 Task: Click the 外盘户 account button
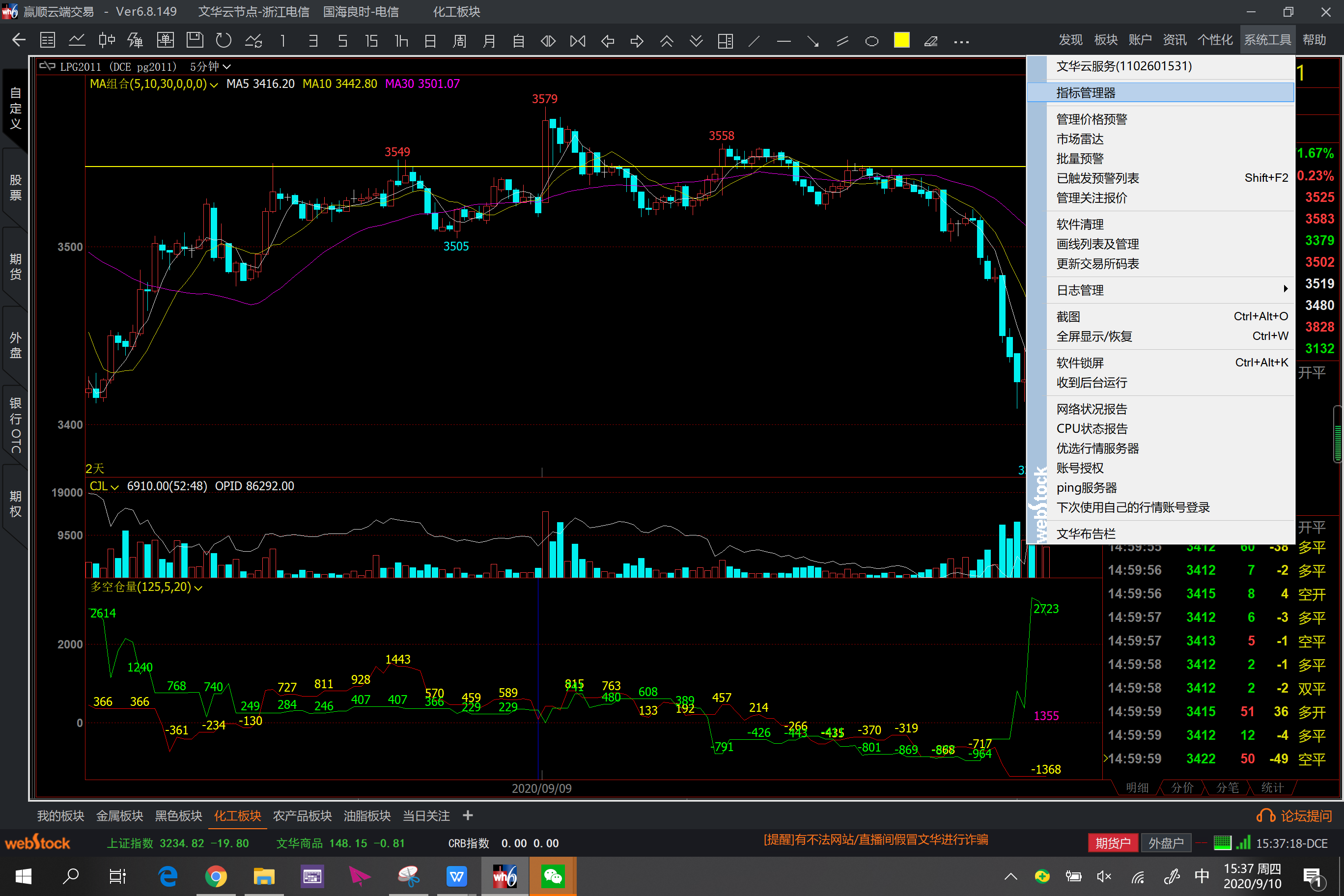pos(1166,843)
